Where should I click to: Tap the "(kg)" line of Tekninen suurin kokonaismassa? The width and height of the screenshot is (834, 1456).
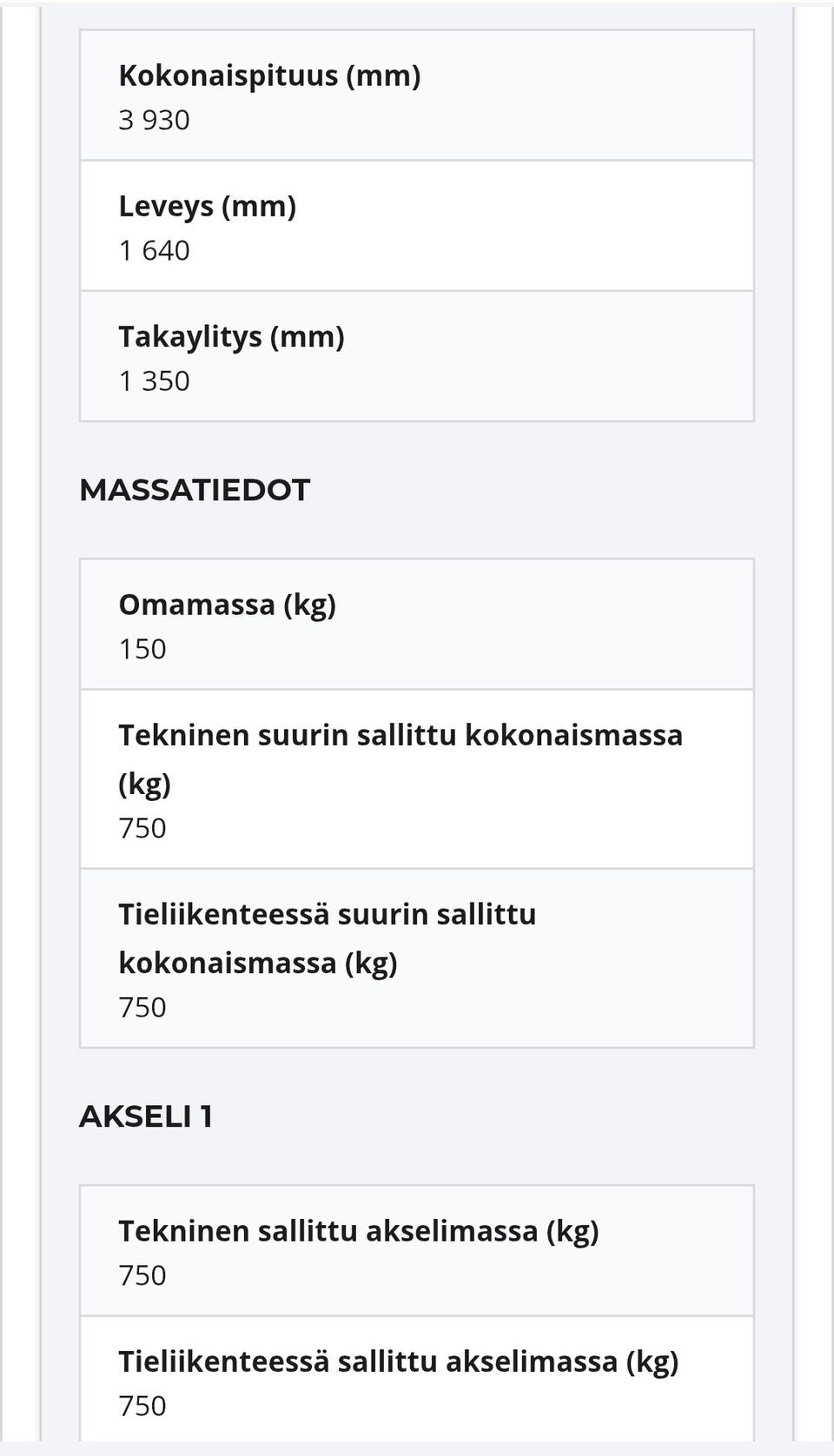(144, 784)
